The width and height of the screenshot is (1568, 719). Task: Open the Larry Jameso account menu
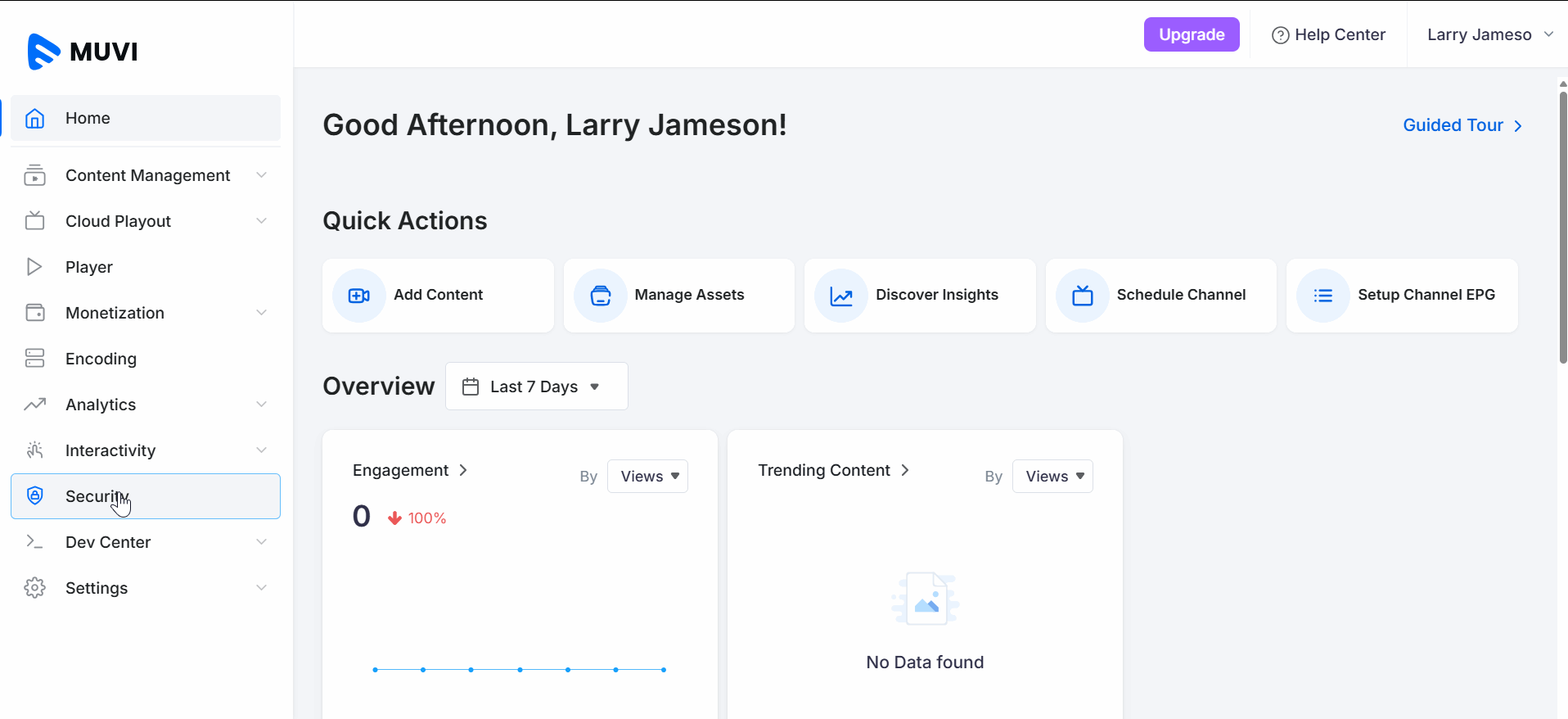click(x=1489, y=34)
